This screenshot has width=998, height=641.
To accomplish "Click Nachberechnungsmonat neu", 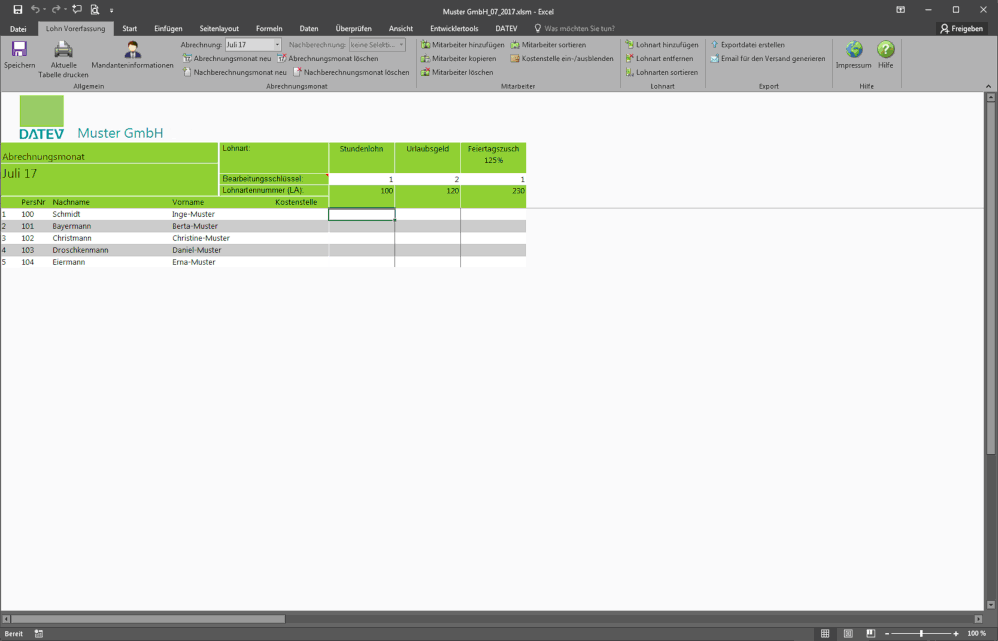I will click(x=234, y=73).
